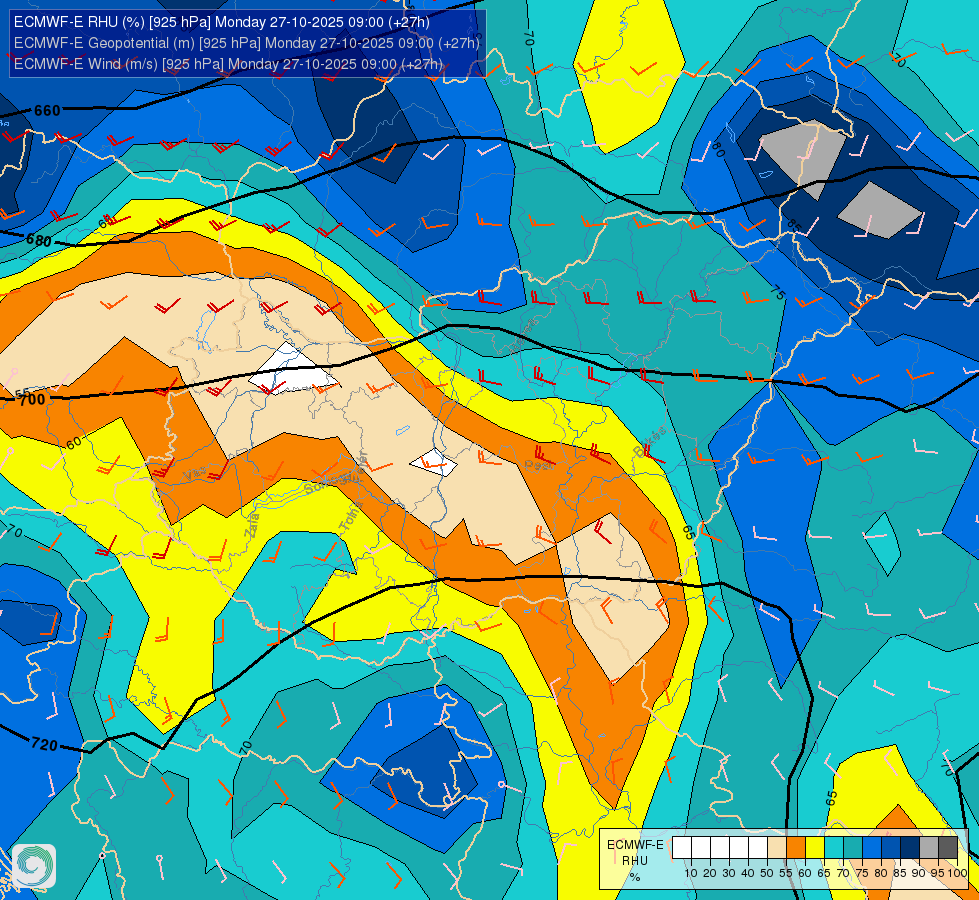Click the 100 tick label in legend
Screen dimensions: 979x900
tap(958, 873)
